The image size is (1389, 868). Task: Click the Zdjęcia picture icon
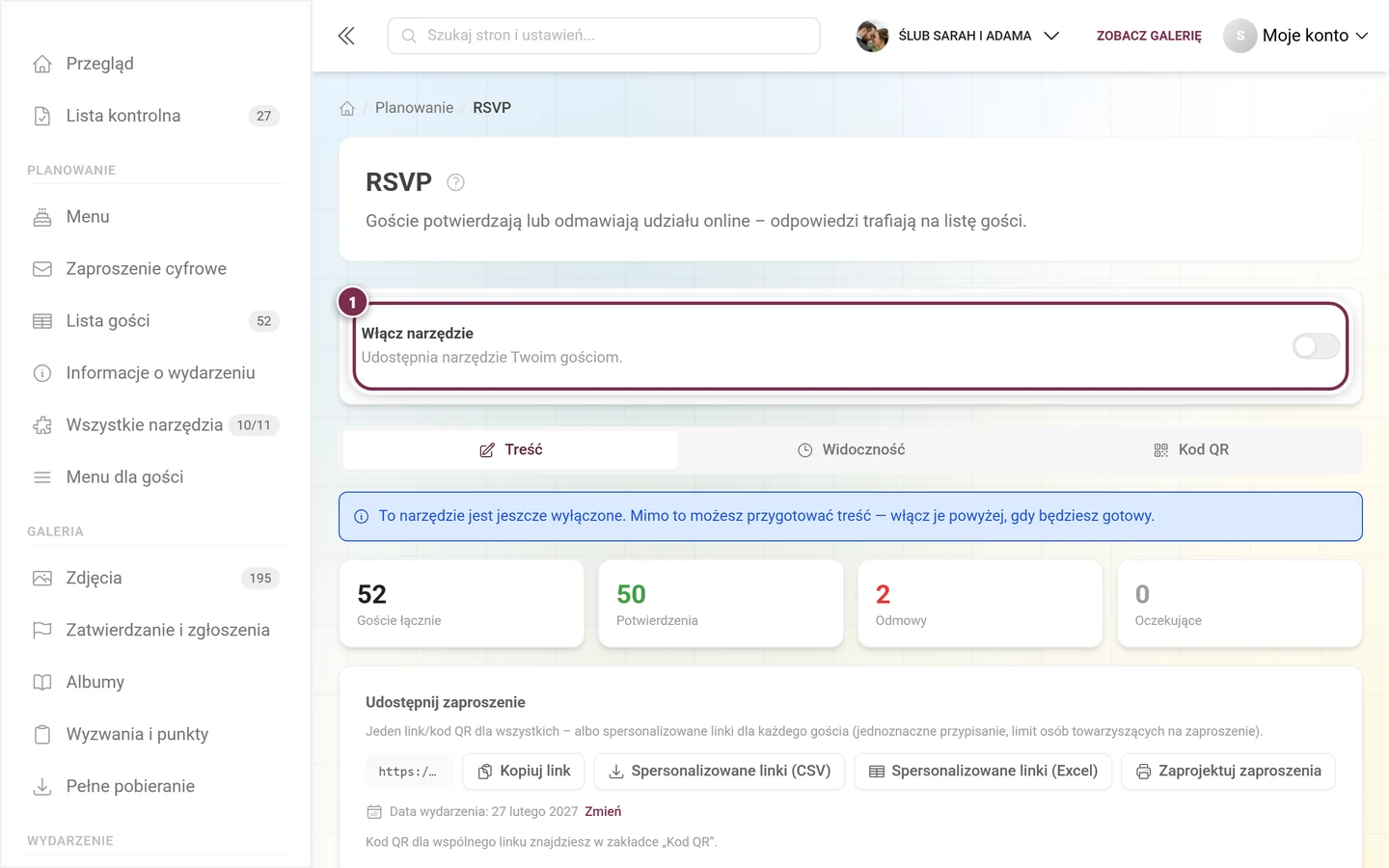(42, 579)
